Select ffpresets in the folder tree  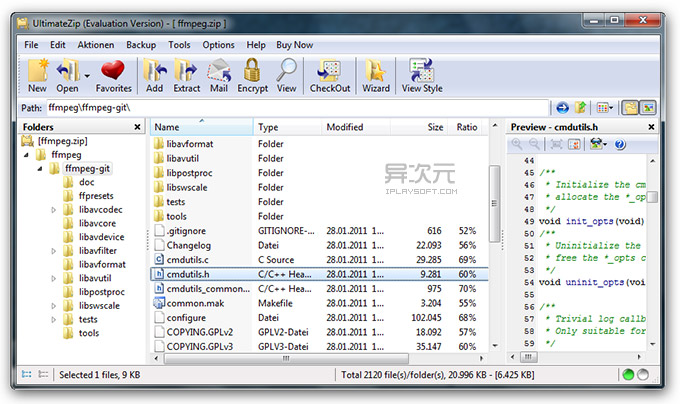click(x=96, y=196)
